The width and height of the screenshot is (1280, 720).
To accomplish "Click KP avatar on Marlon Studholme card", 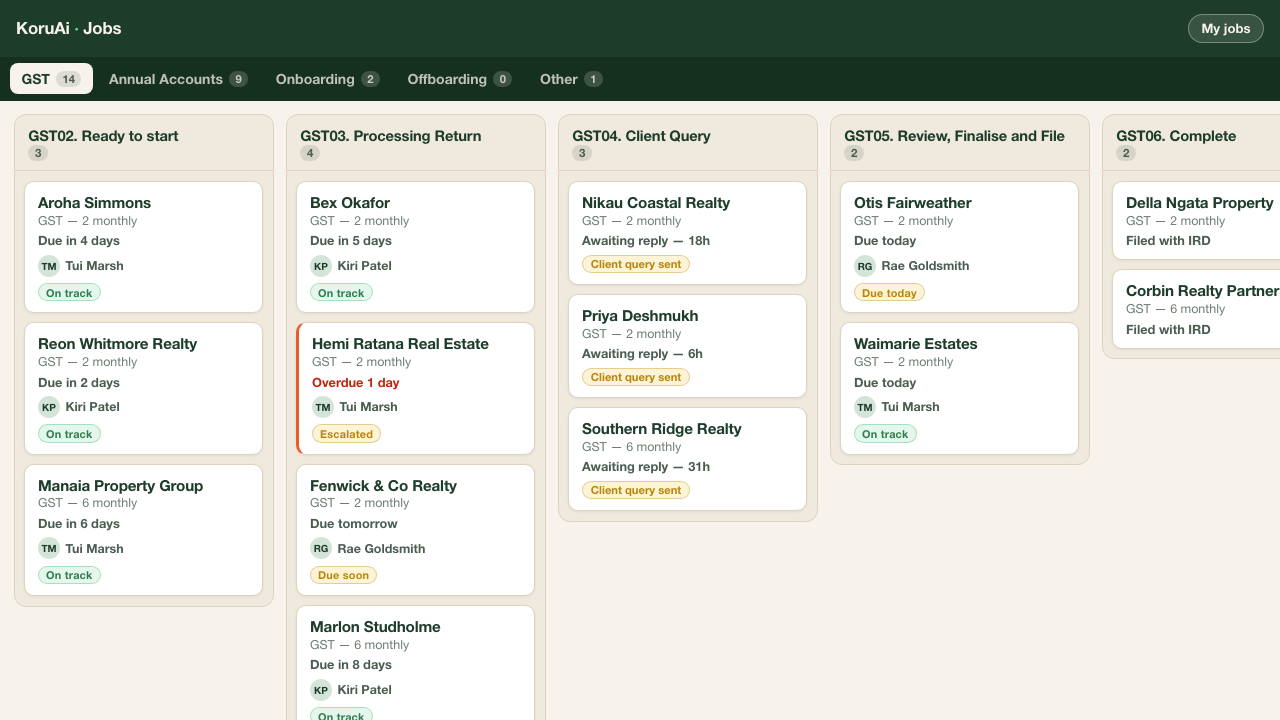I will 321,690.
